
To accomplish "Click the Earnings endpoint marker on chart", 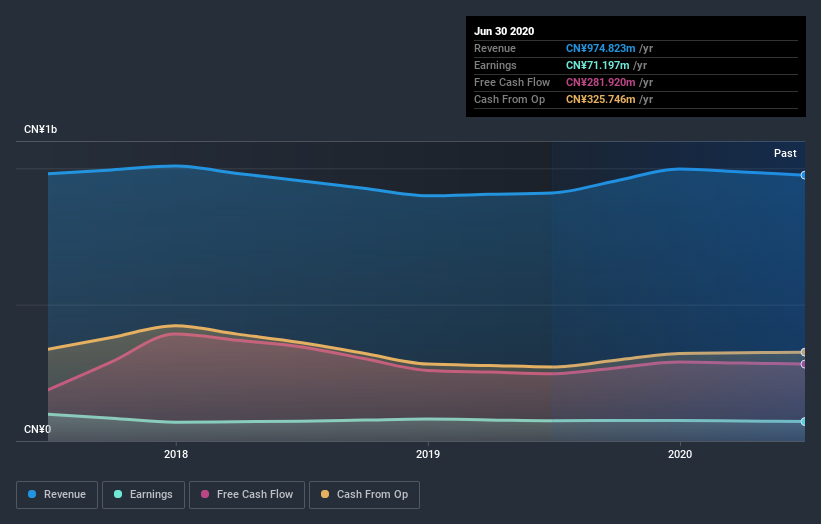I will [x=804, y=421].
